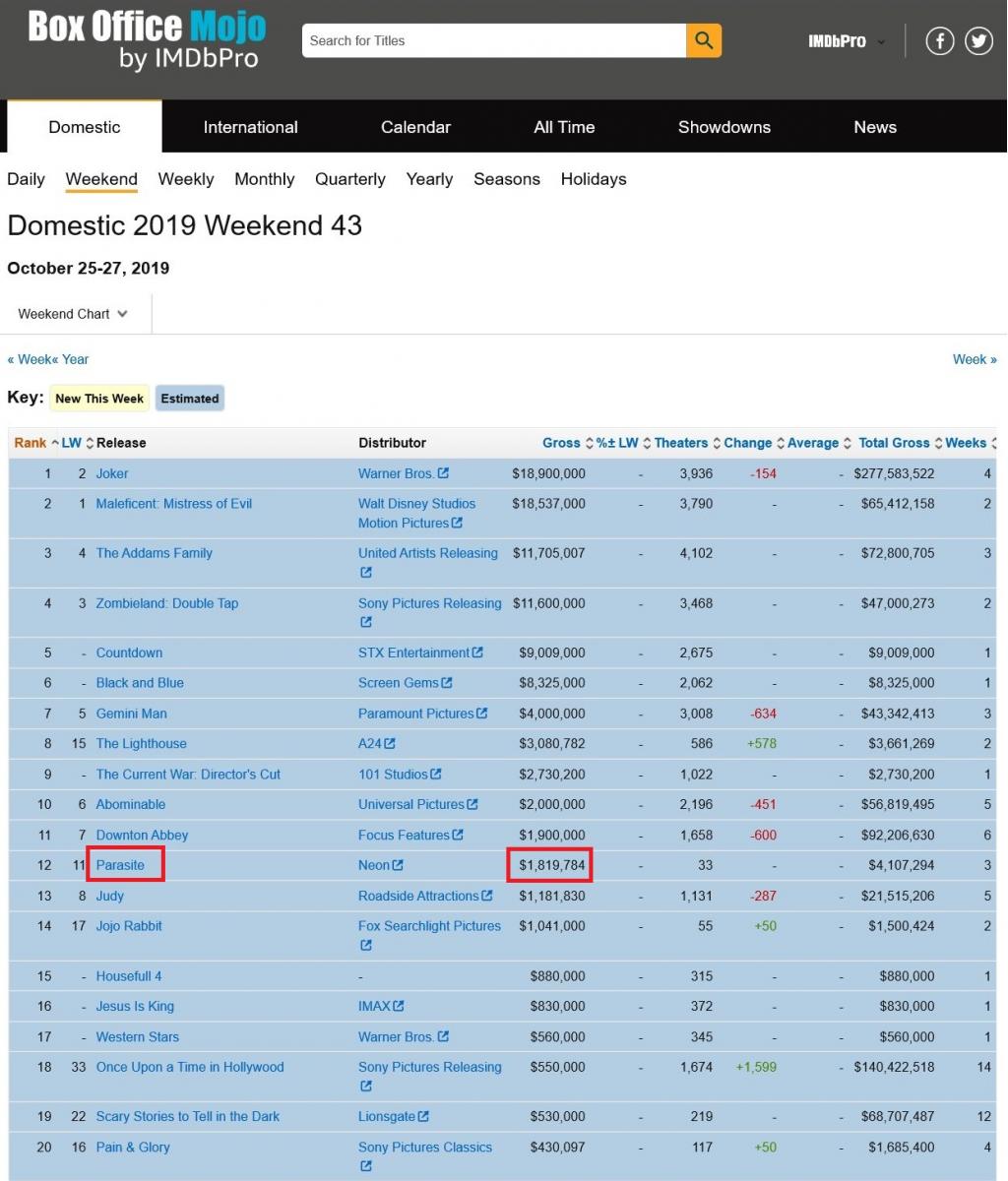Select the Seasons sub-tab
1008x1181 pixels.
(507, 179)
